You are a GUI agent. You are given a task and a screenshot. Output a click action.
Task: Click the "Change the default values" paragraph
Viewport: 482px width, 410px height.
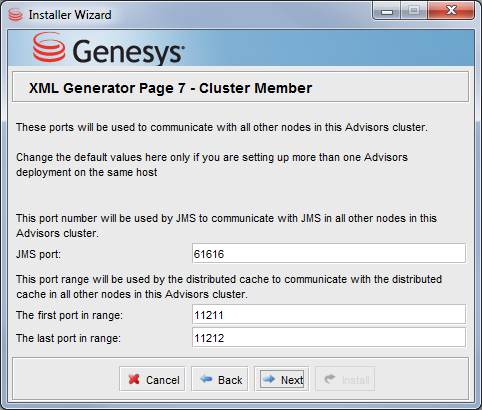click(212, 165)
